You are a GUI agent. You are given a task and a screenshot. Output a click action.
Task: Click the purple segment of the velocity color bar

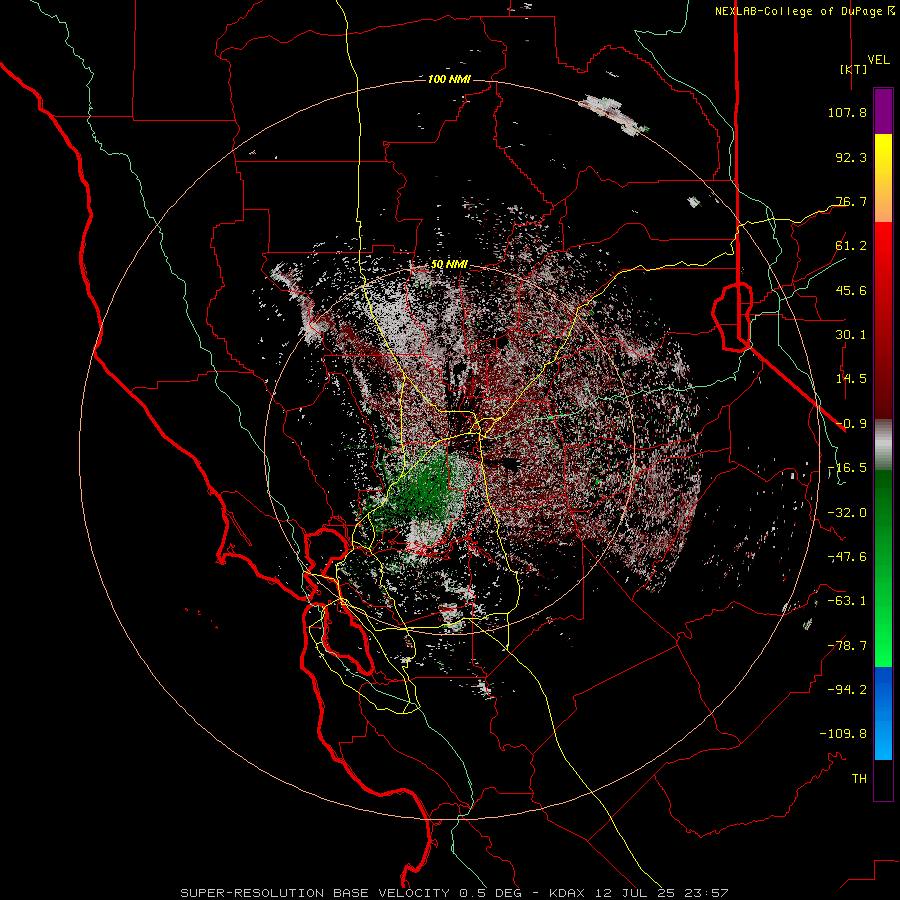point(883,112)
